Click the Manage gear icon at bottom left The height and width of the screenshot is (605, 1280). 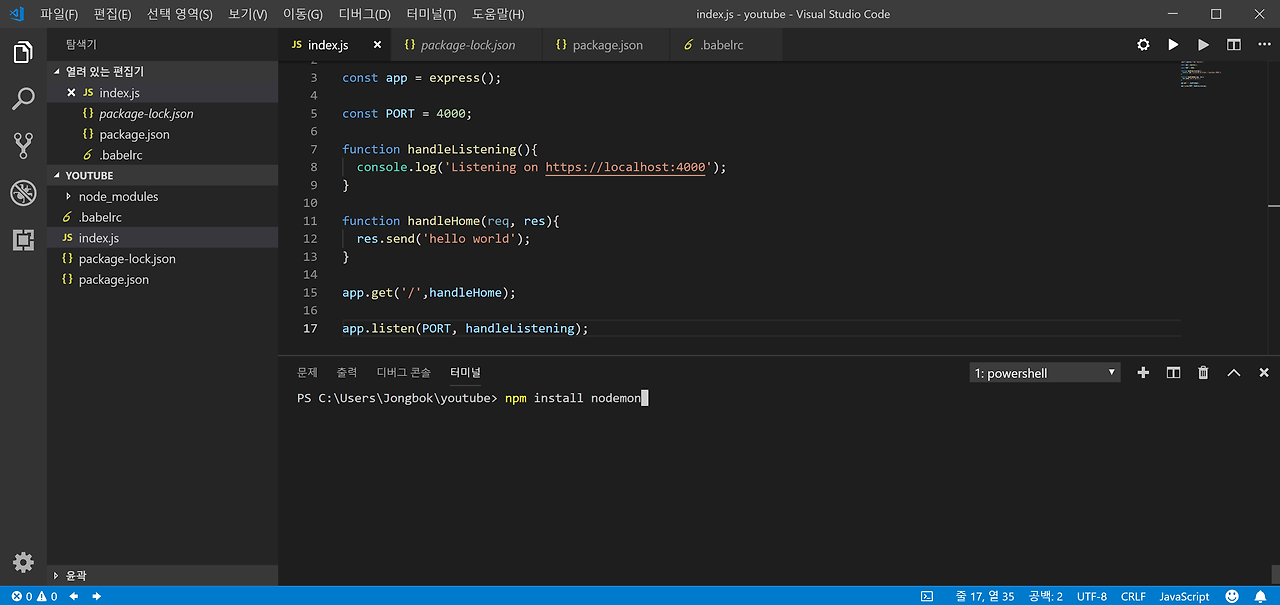click(23, 562)
